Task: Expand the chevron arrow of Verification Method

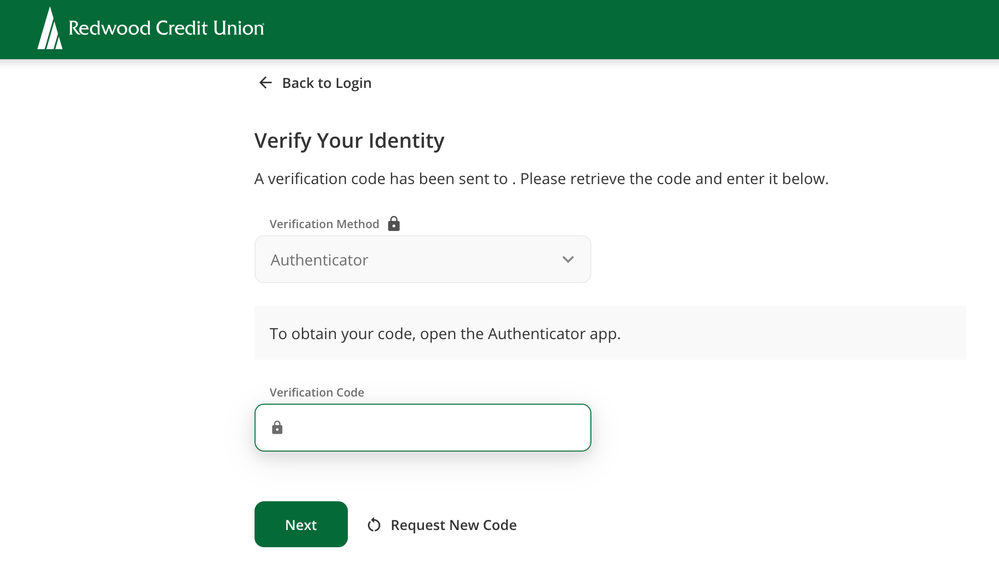Action: 568,260
